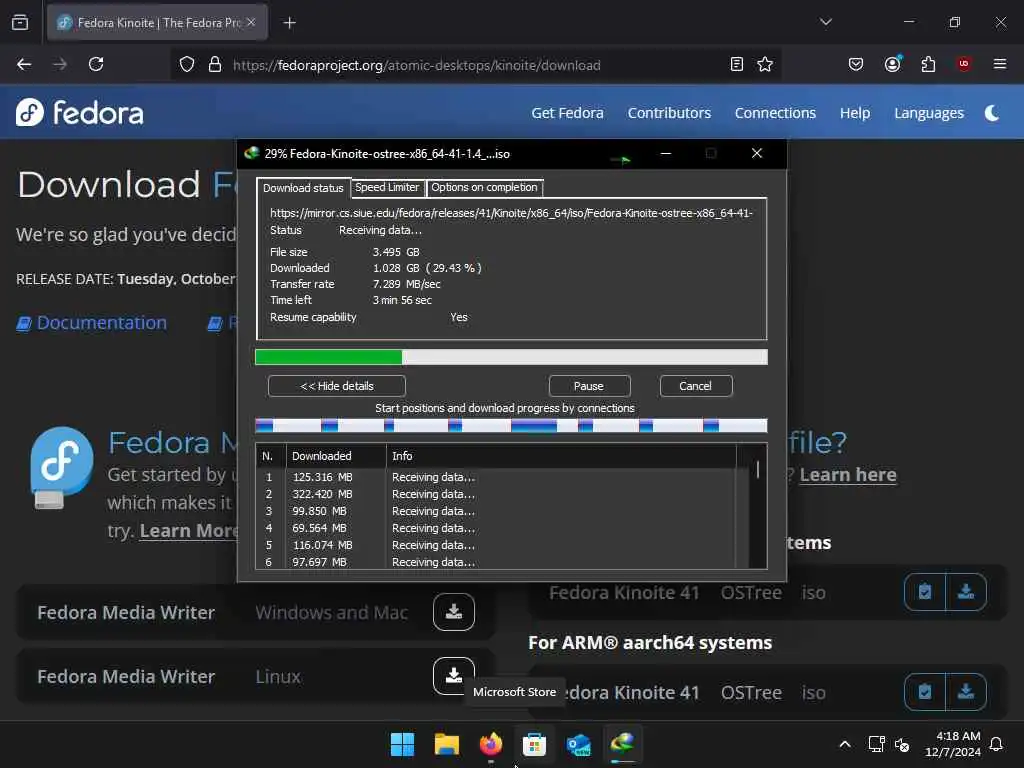Open network status tray icon
The width and height of the screenshot is (1024, 768).
876,744
